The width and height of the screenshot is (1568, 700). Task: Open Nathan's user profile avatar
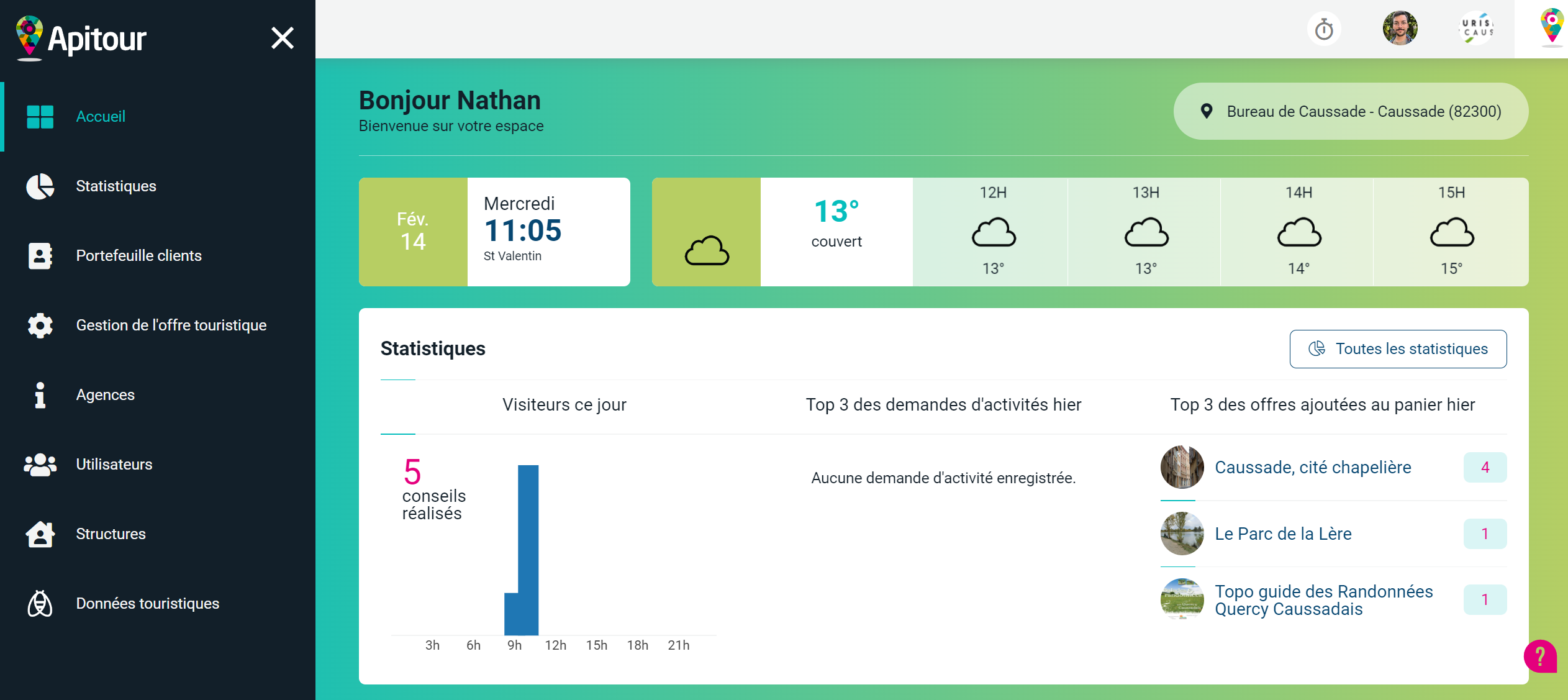coord(1400,29)
